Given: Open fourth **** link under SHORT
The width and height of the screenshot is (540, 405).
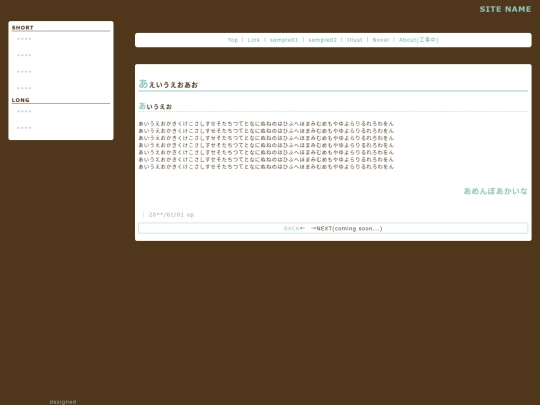Looking at the screenshot, I should coord(24,88).
